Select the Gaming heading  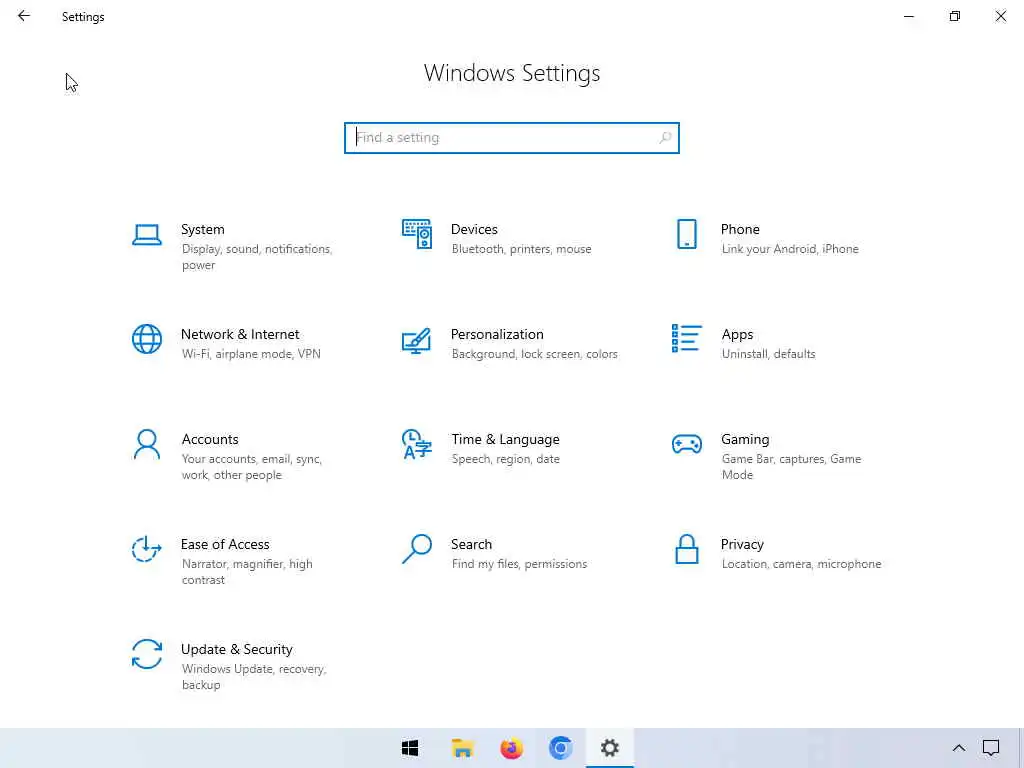click(x=745, y=440)
